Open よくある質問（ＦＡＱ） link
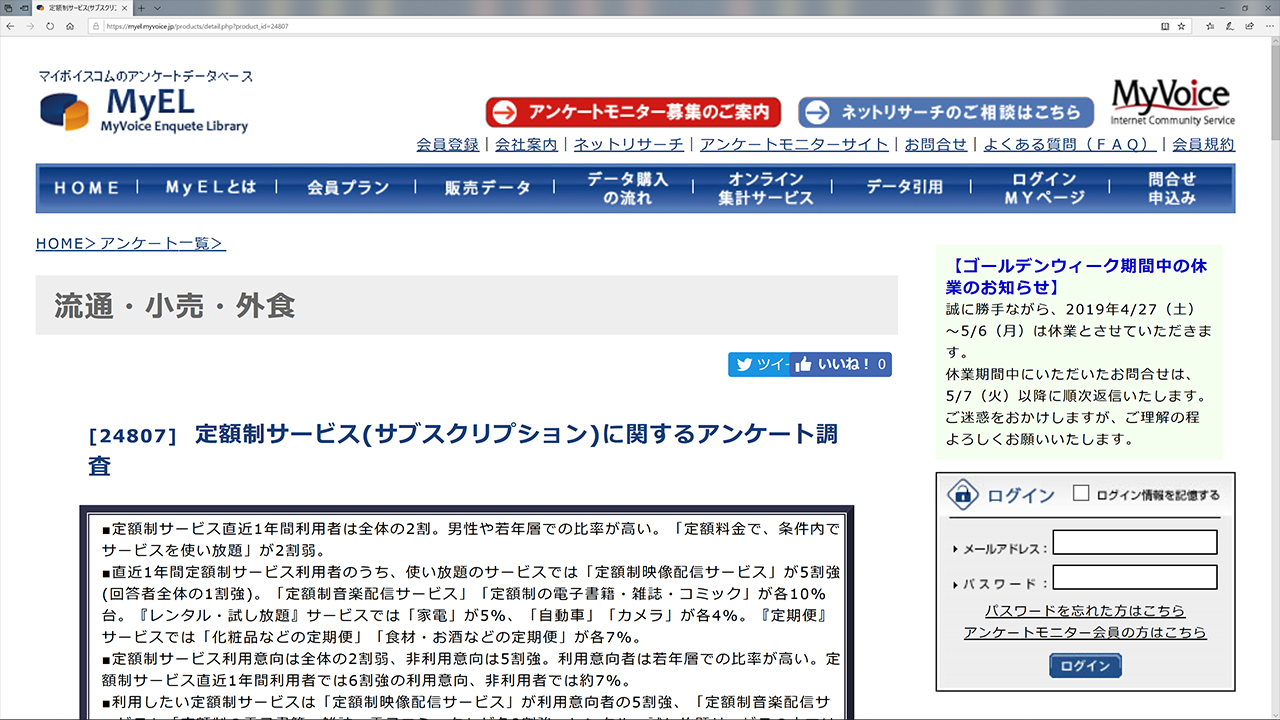Screen dimensions: 1280x720 tap(1070, 144)
